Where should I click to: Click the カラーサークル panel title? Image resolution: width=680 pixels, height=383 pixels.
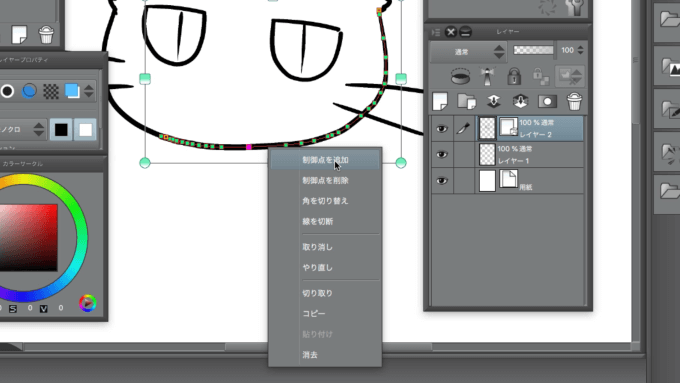(x=23, y=164)
